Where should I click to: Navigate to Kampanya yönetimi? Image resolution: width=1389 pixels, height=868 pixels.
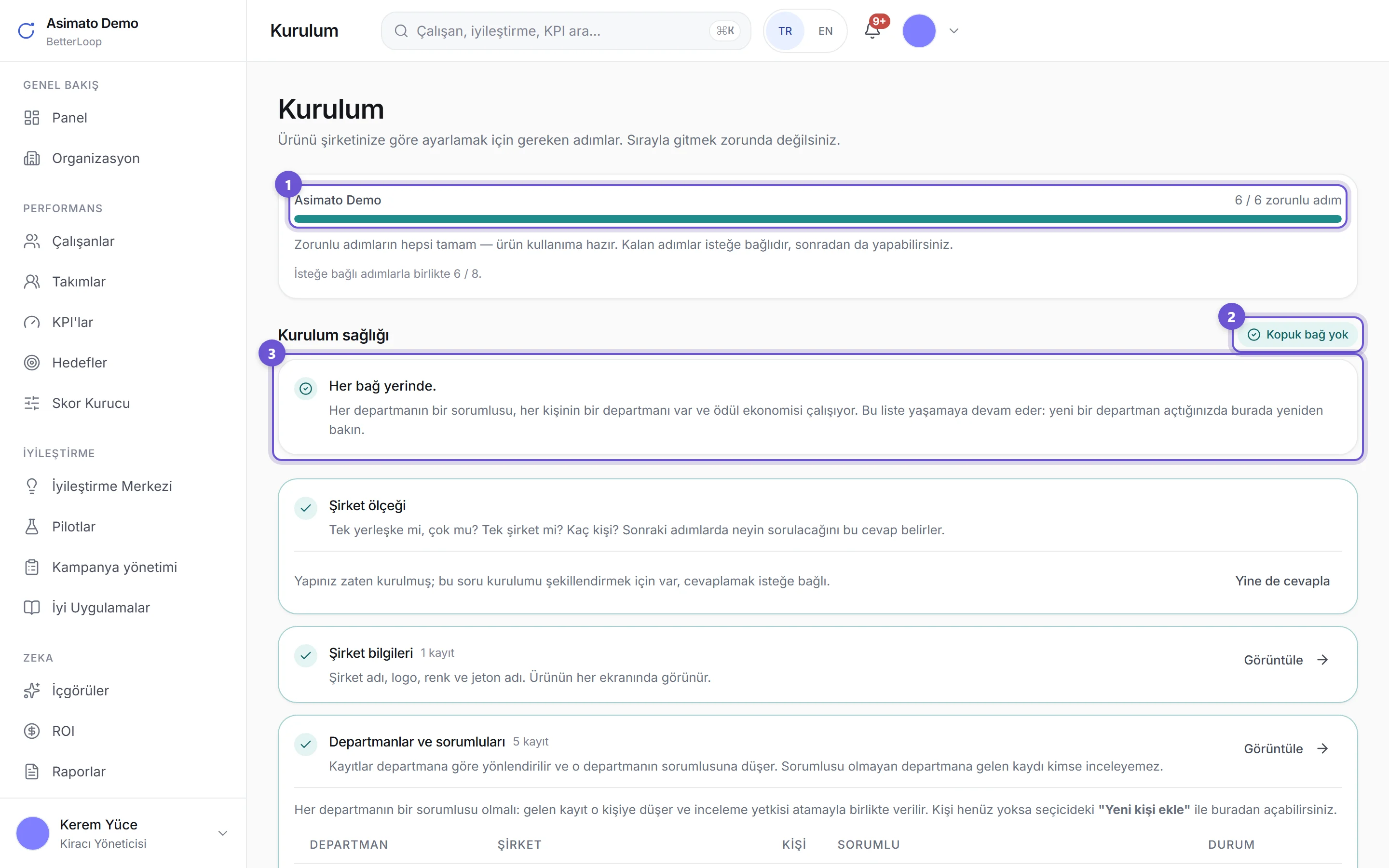coord(123,567)
